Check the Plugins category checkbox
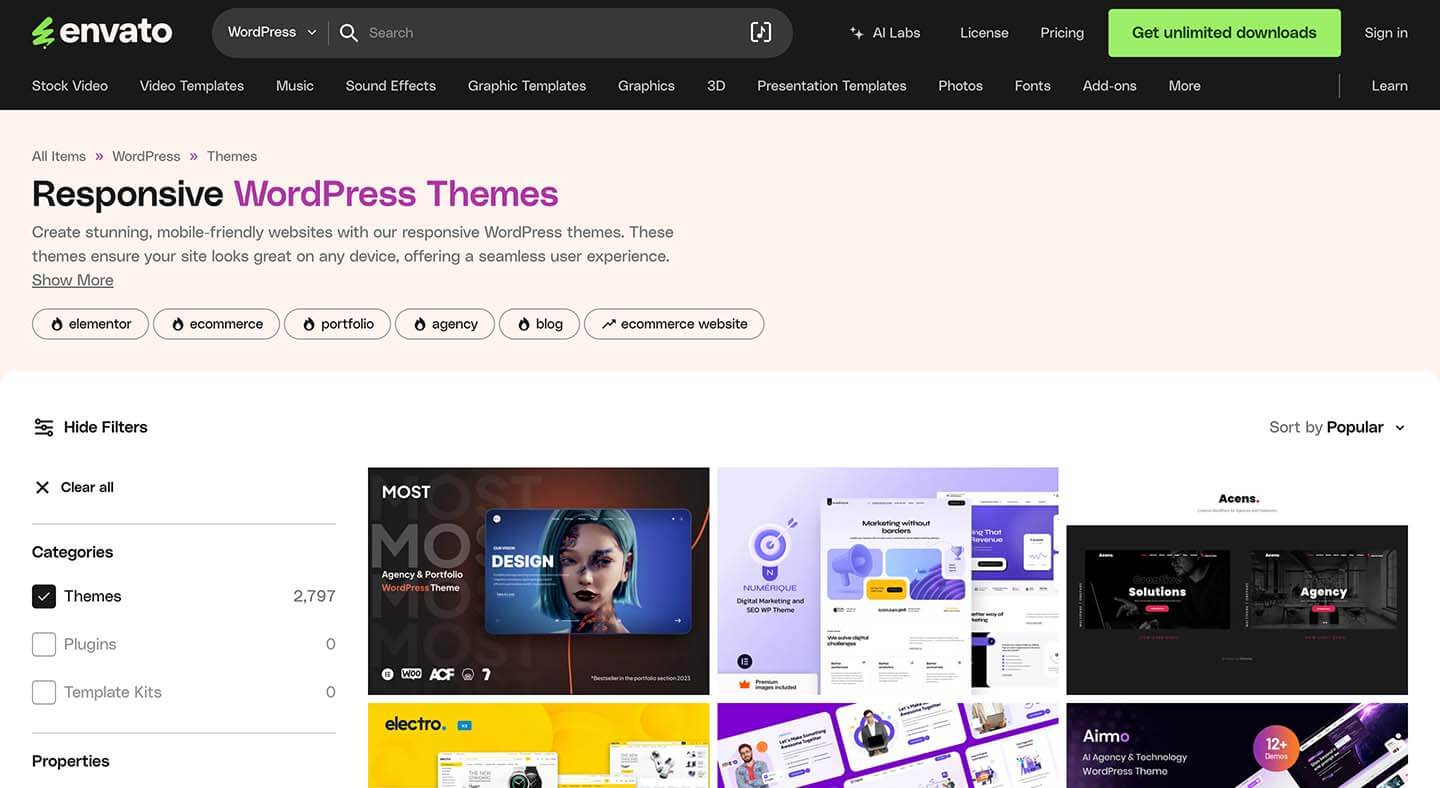This screenshot has height=788, width=1440. click(x=44, y=644)
